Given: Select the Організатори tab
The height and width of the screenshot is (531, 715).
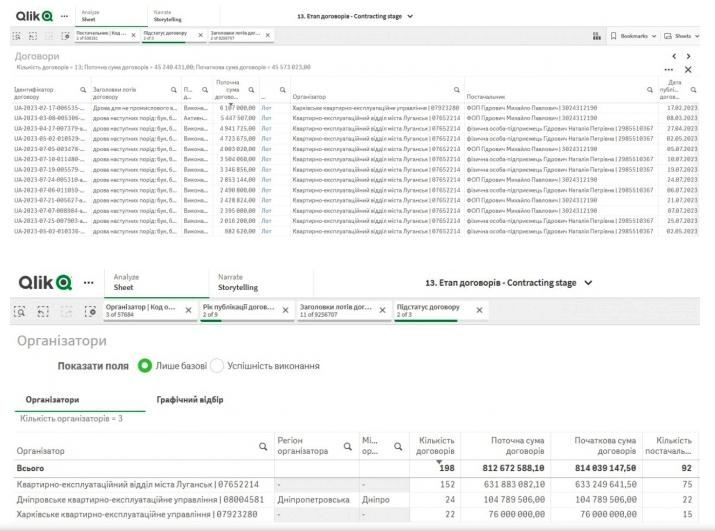Looking at the screenshot, I should pos(53,400).
